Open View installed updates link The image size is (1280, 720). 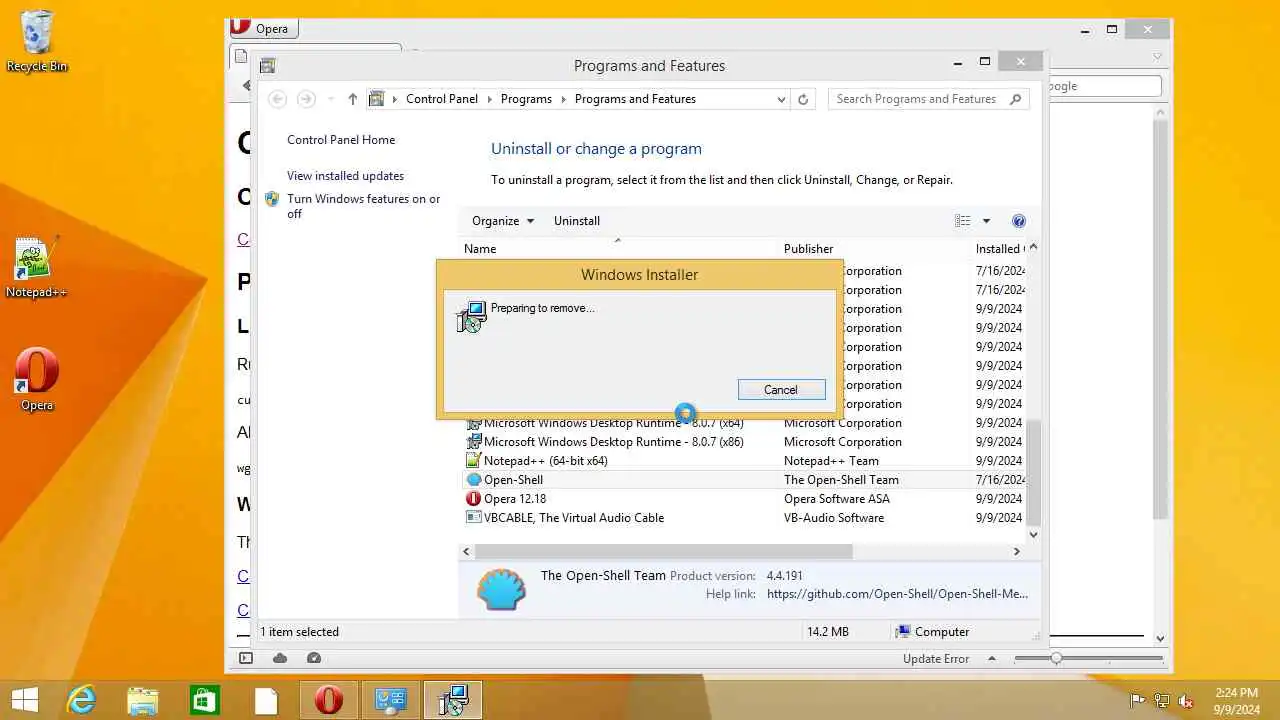[x=345, y=176]
